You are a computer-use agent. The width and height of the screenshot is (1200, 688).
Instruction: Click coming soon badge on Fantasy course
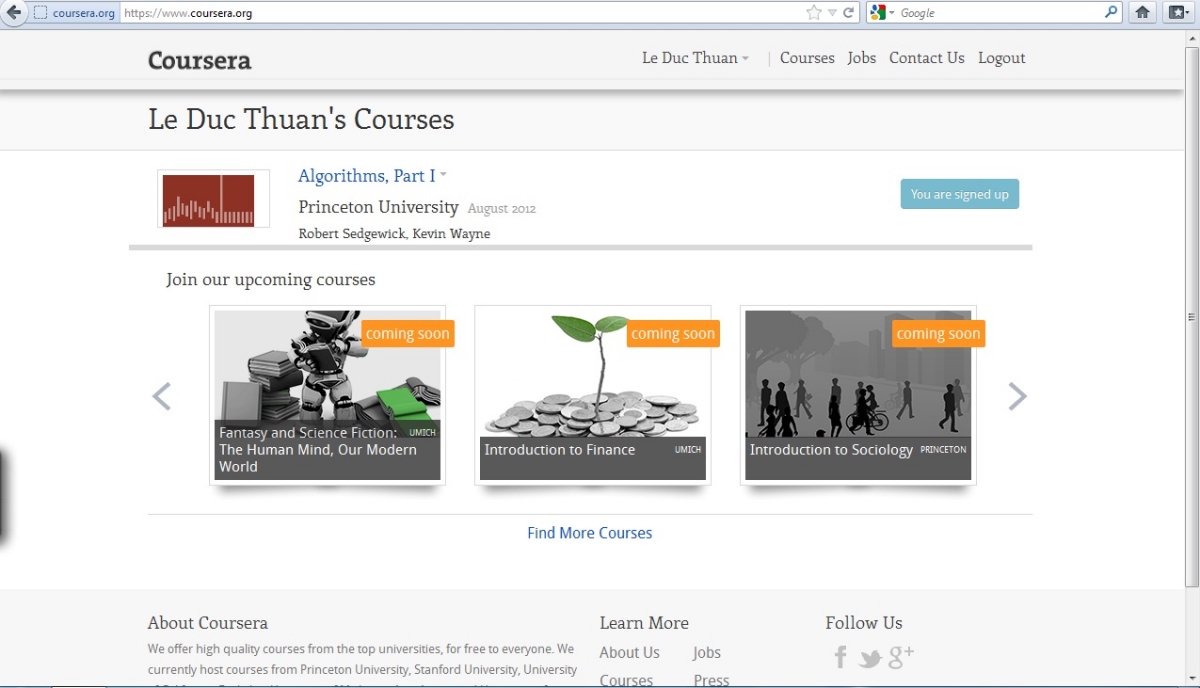(407, 334)
